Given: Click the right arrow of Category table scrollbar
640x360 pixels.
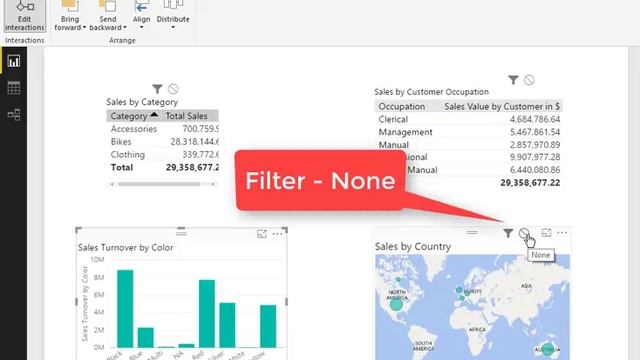Looking at the screenshot, I should [x=213, y=184].
